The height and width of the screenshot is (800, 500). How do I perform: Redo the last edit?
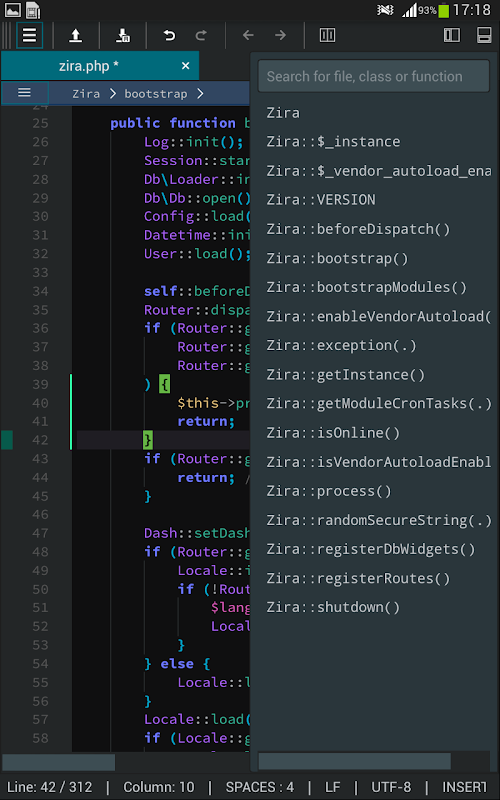(x=201, y=35)
